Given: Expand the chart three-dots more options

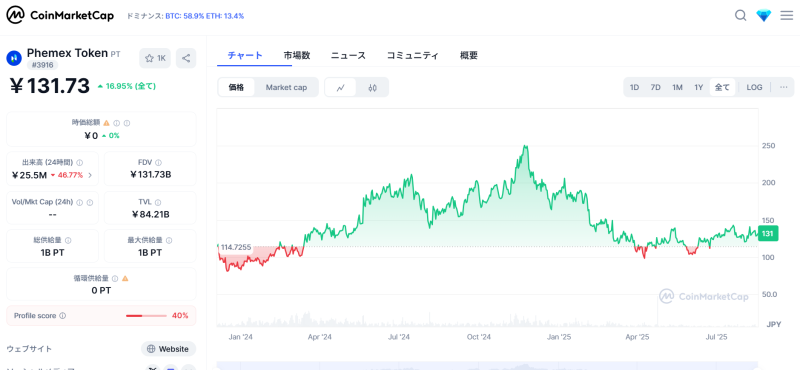Looking at the screenshot, I should coord(784,87).
